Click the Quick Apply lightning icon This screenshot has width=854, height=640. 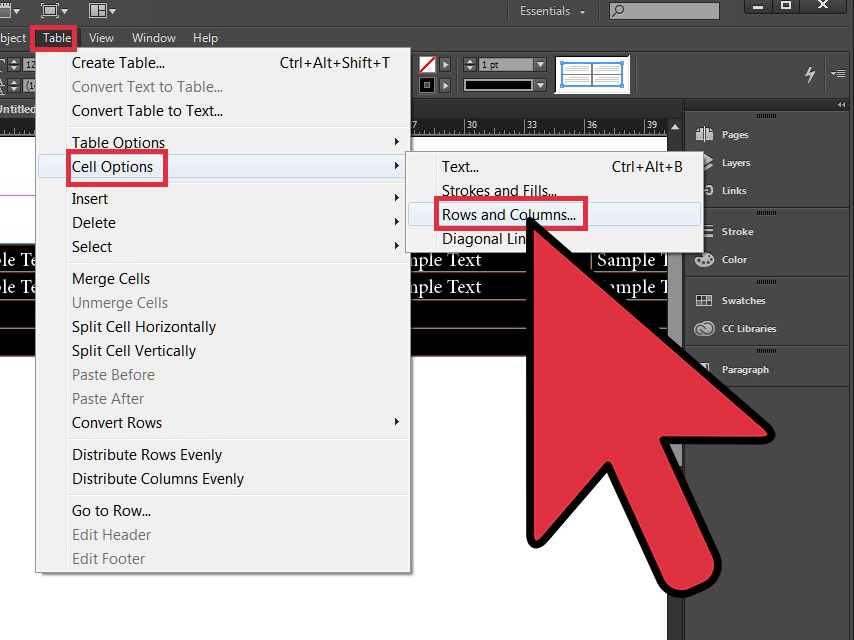(x=810, y=74)
